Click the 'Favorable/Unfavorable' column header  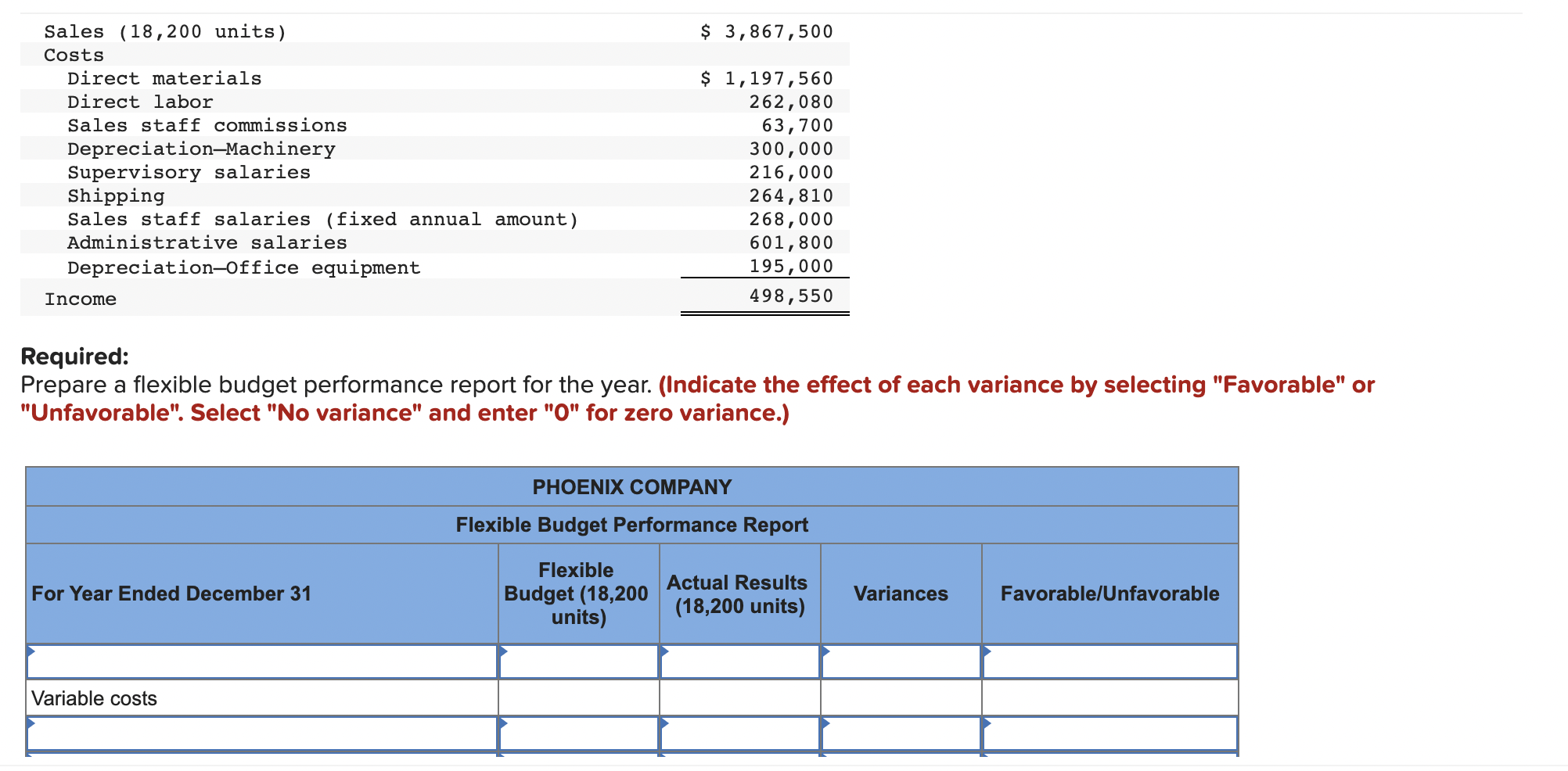[x=1109, y=593]
